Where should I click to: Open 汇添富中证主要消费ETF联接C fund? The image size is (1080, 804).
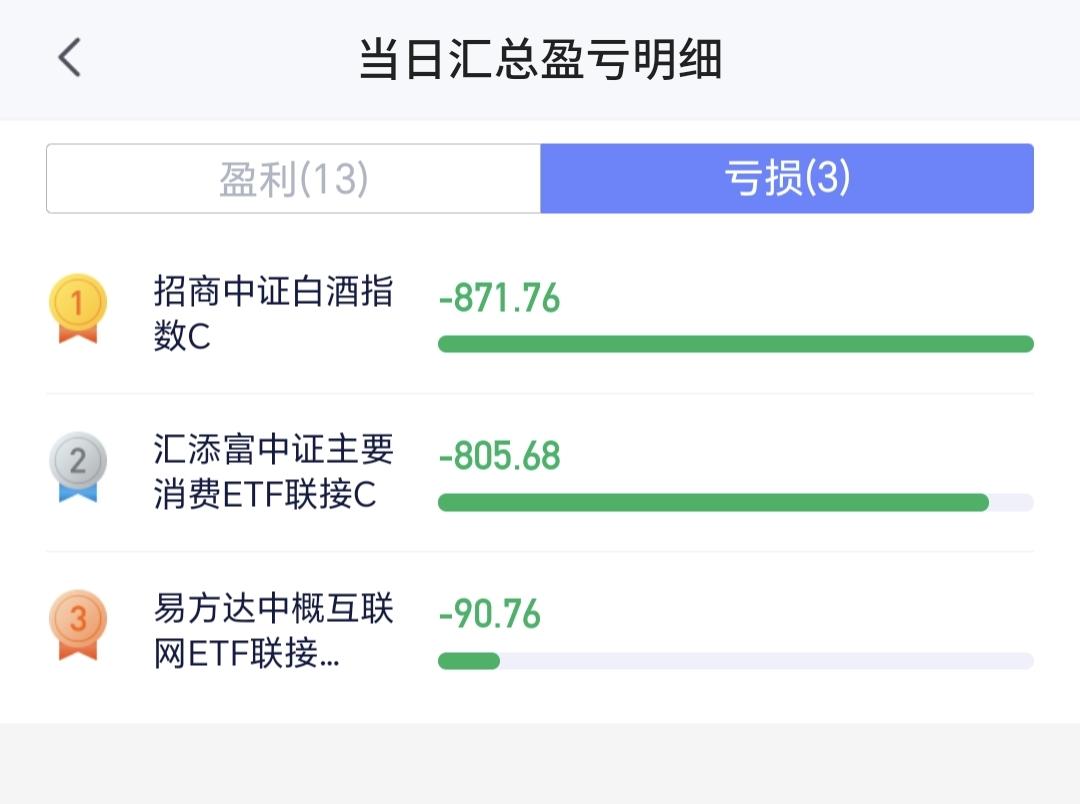(273, 471)
